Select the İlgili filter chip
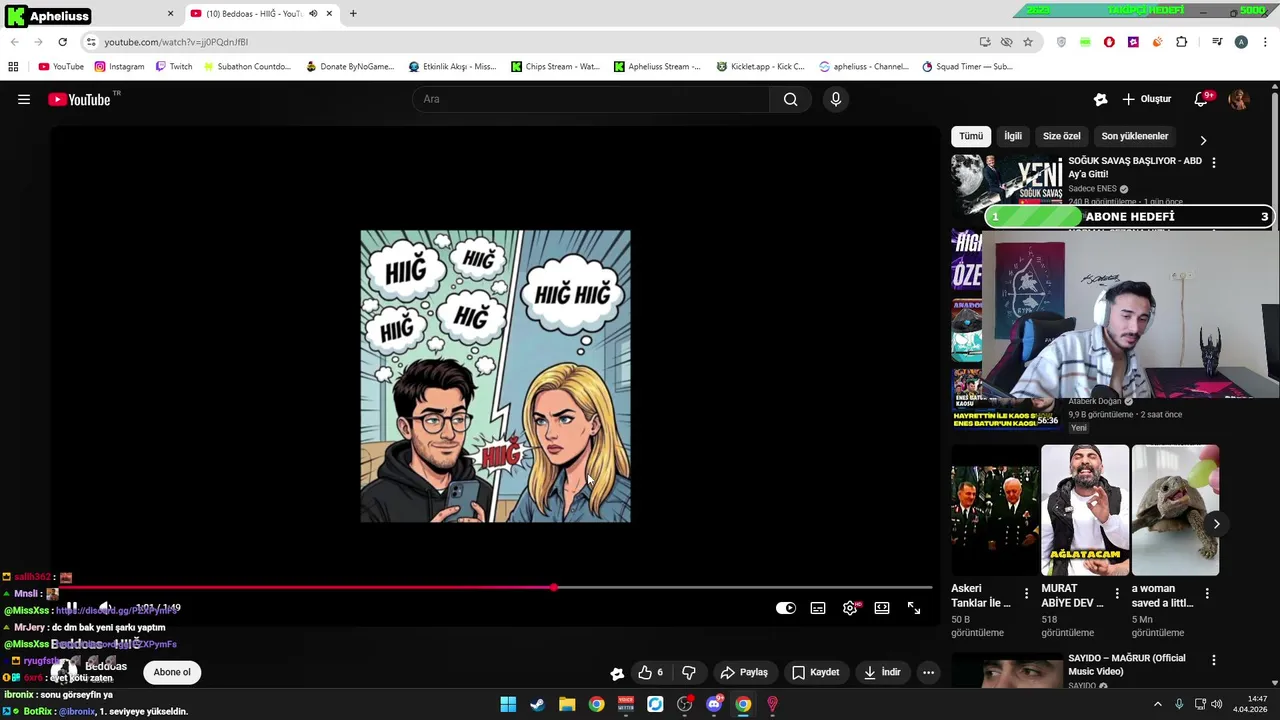This screenshot has width=1280, height=720. [1013, 136]
